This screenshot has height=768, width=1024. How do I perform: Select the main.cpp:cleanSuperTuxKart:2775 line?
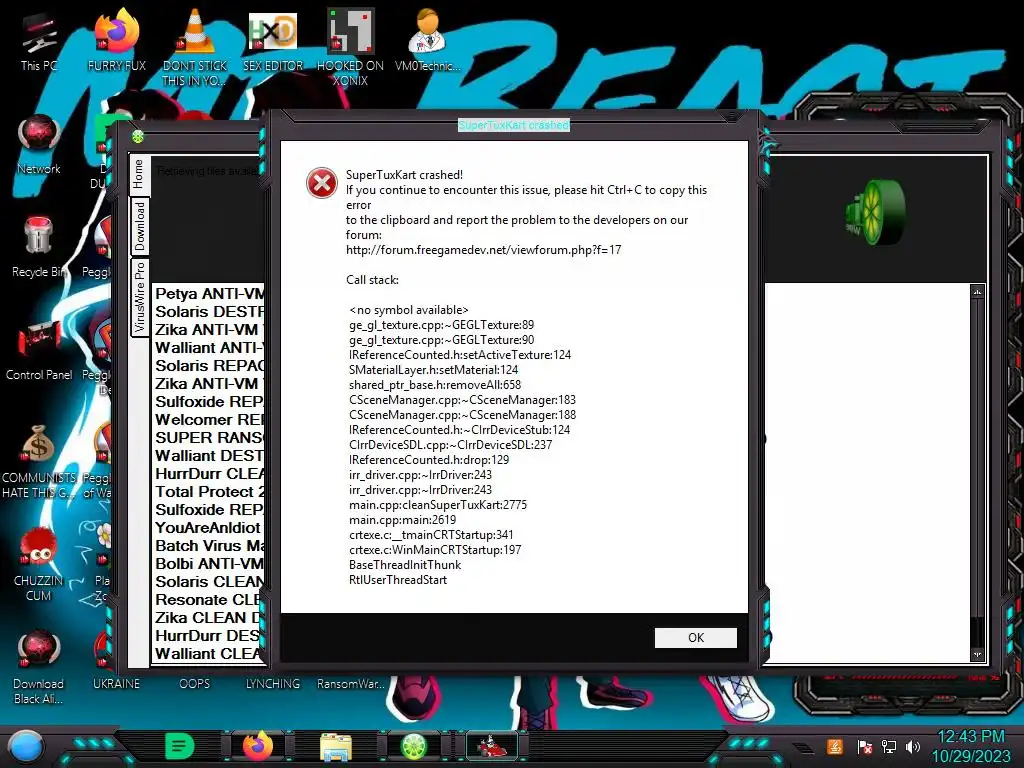(x=438, y=505)
